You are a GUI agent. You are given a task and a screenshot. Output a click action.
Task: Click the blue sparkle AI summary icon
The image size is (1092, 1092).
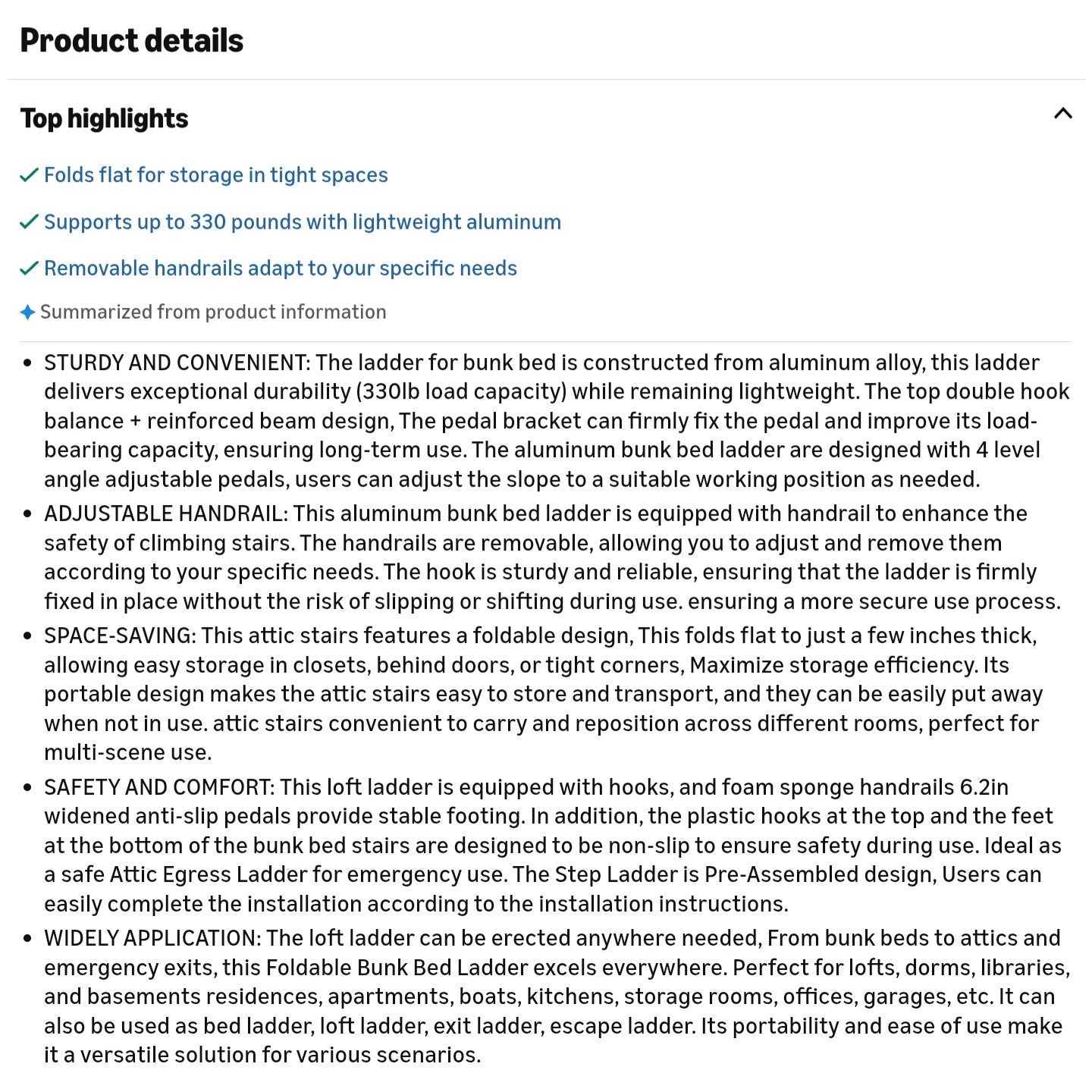pos(27,312)
